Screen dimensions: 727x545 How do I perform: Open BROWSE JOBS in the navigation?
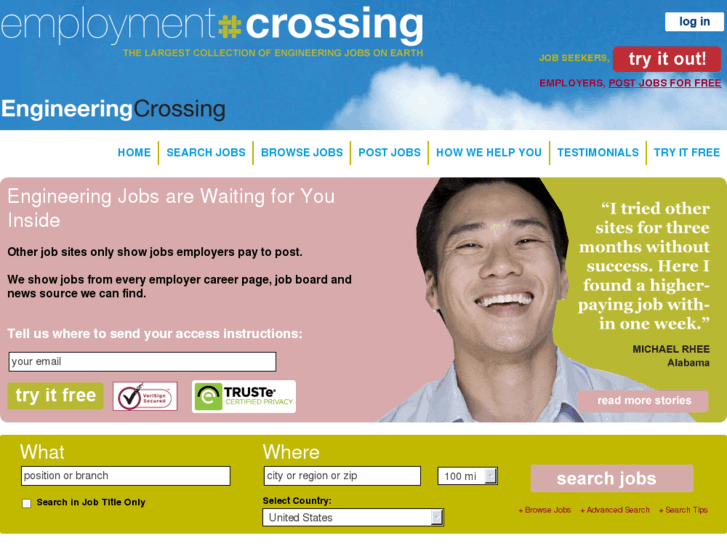[x=302, y=153]
